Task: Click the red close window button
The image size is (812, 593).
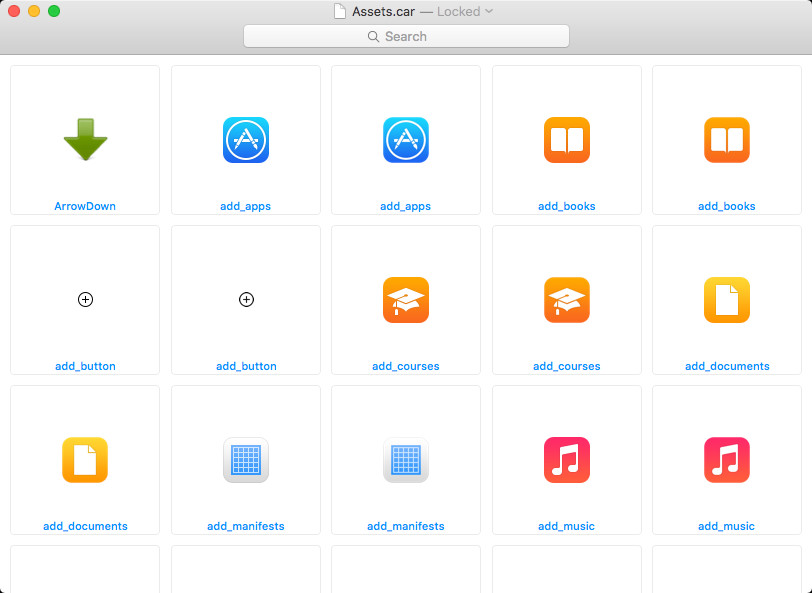Action: 14,11
